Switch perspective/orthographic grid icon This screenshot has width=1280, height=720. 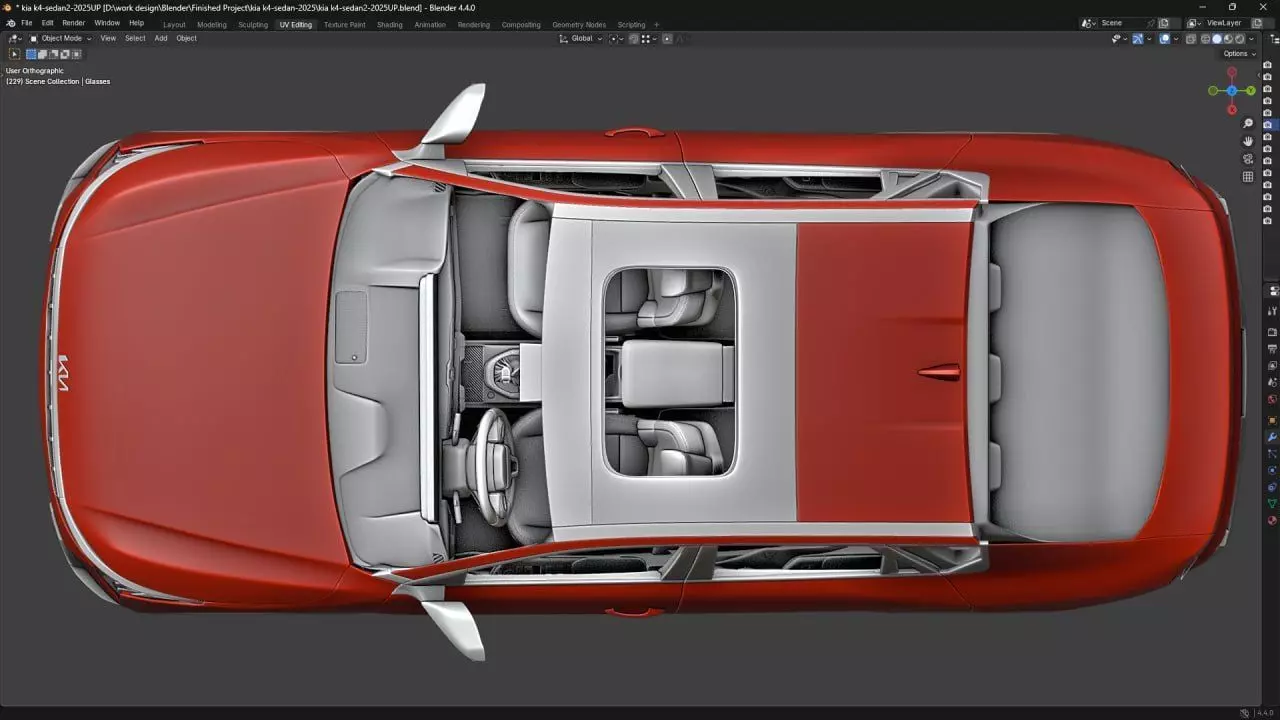(x=1248, y=177)
